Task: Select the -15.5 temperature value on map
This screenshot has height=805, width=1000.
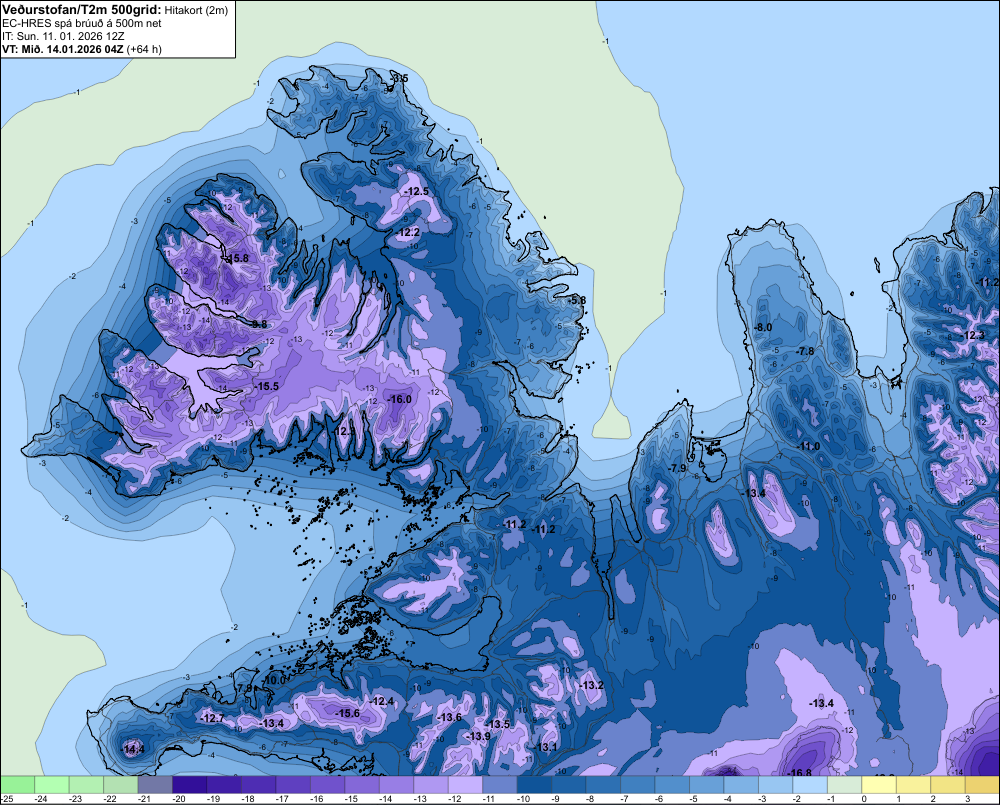Action: click(x=267, y=386)
